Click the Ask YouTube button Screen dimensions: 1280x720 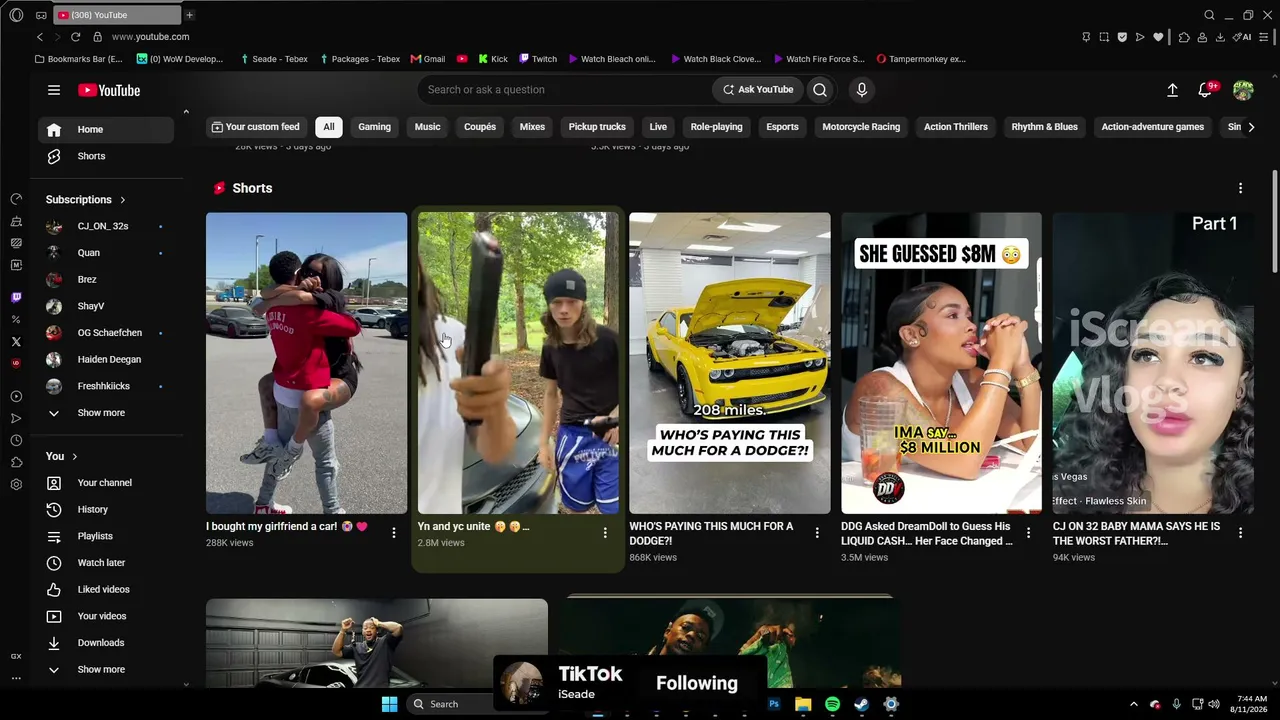click(758, 90)
